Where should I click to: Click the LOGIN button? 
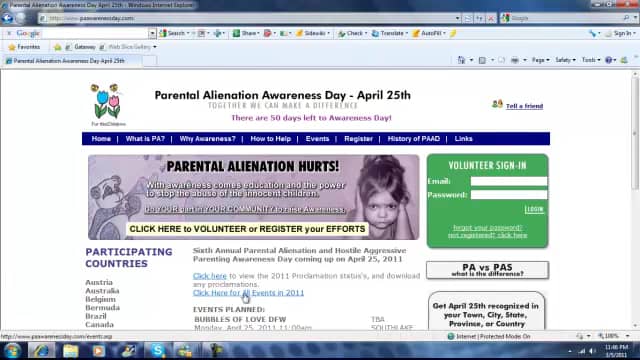point(534,209)
